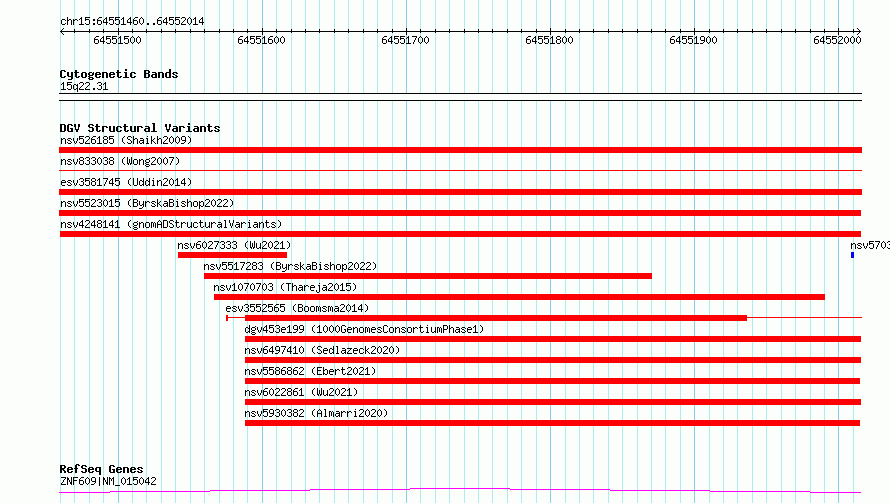Select the ZNF609|NM_015042 gene label
Image resolution: width=890 pixels, height=503 pixels.
[108, 481]
